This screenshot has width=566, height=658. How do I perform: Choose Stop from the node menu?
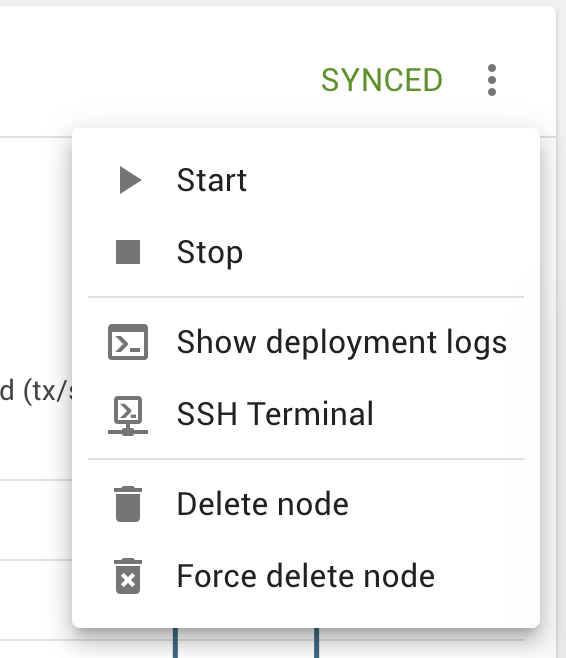(306, 252)
